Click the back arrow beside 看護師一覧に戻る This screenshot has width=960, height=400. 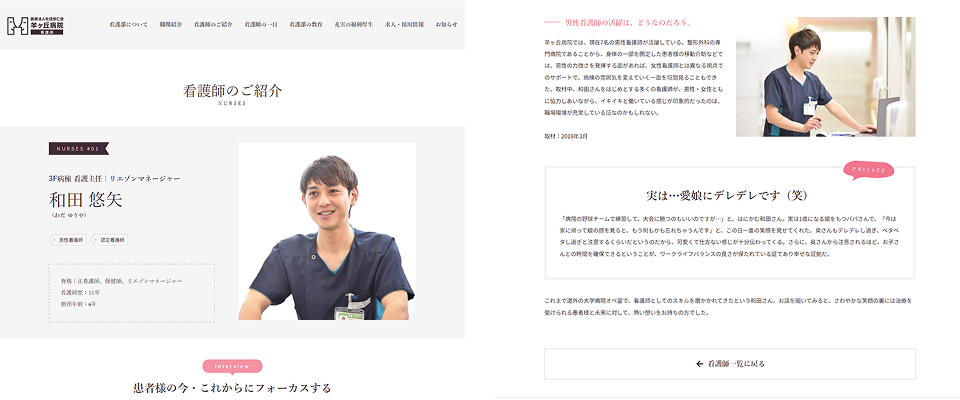pos(699,364)
